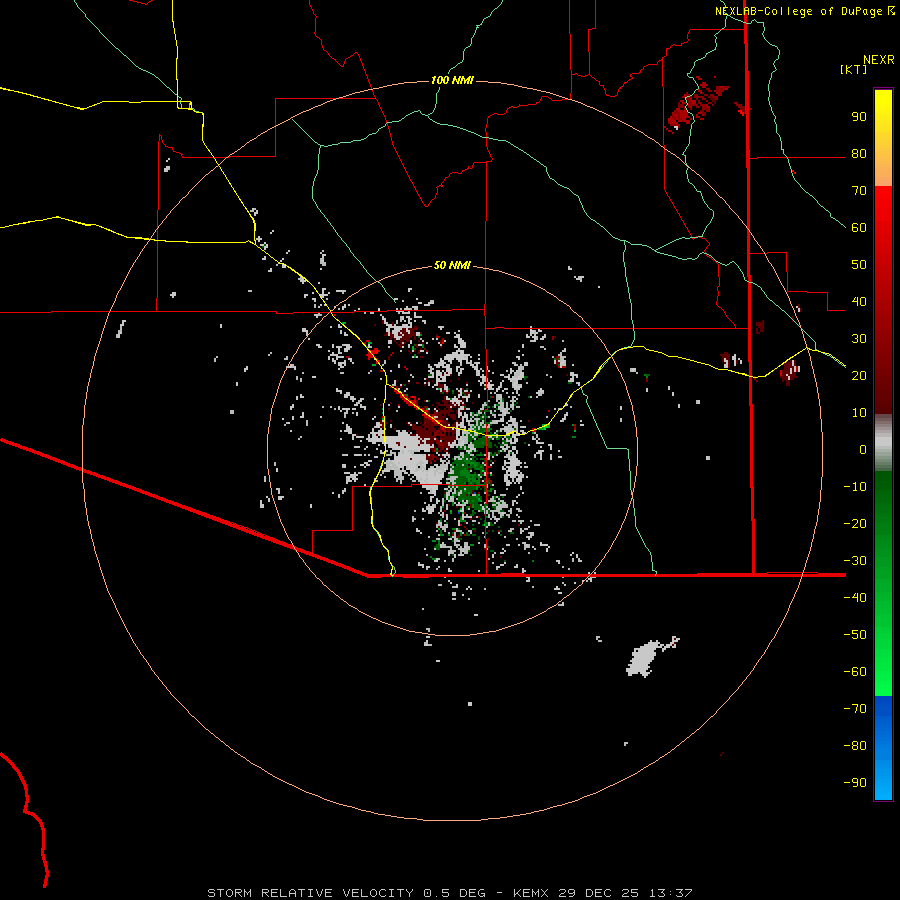Click the Storm Relative Velocity caption text
900x900 pixels.
point(449,893)
